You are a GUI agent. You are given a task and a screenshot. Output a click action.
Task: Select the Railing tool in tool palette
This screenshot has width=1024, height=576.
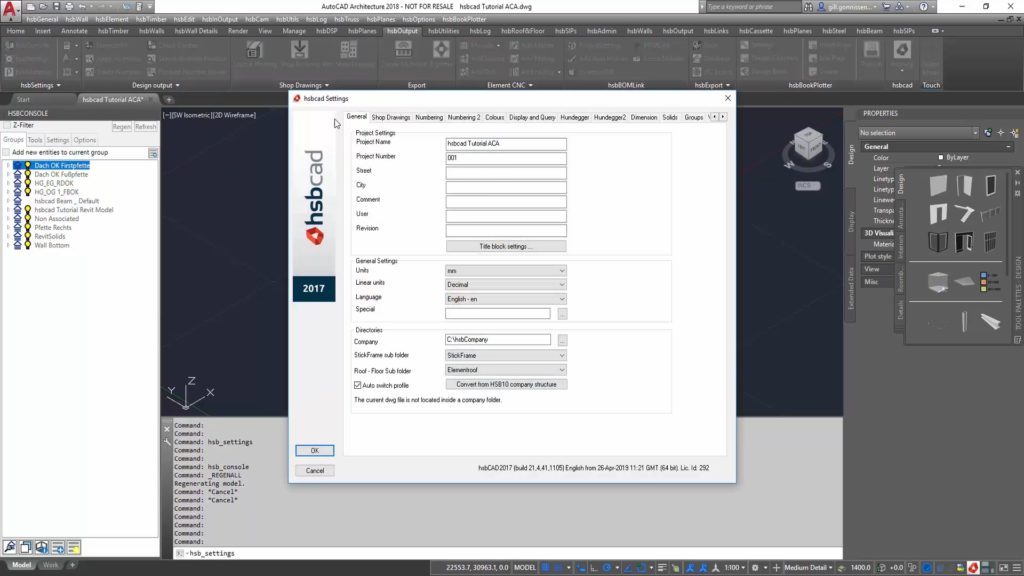coord(990,214)
